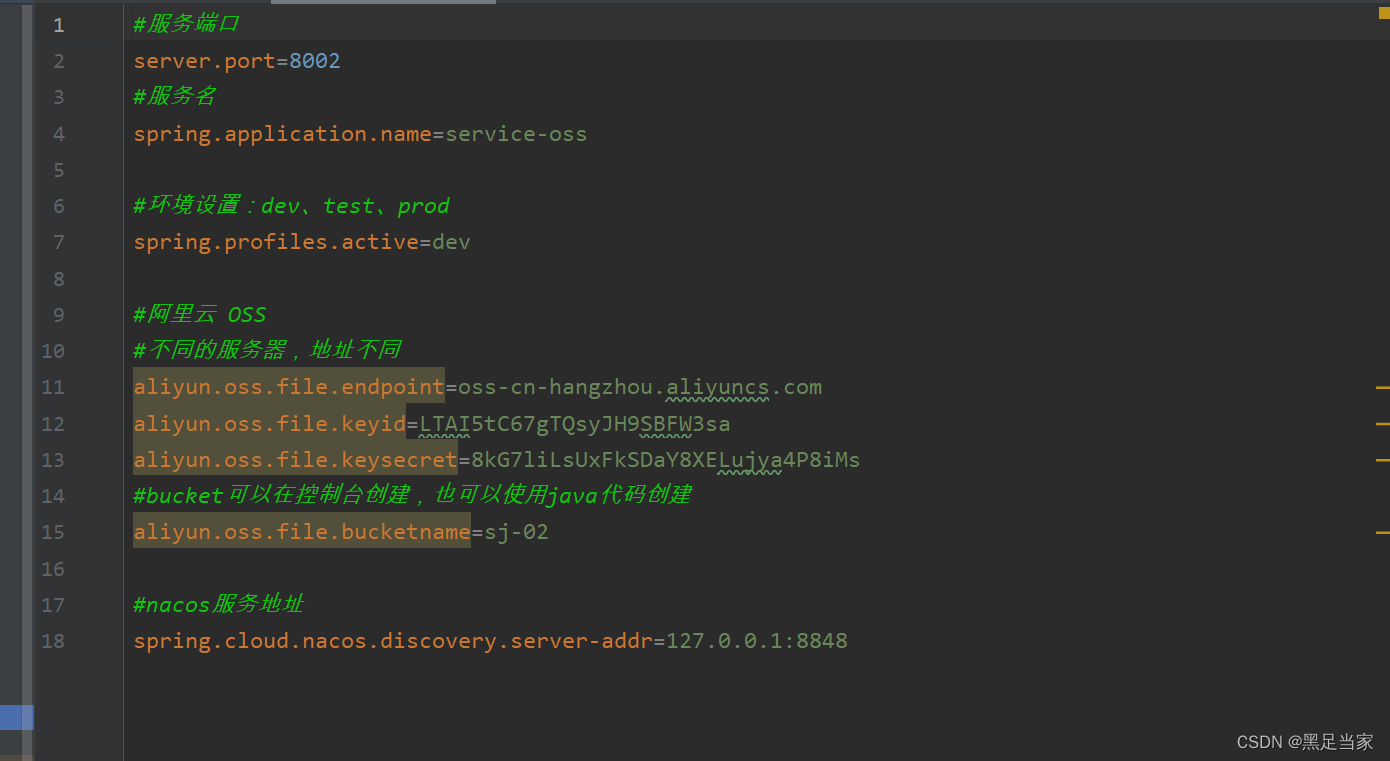Click the 'spring.profiles.active' key

click(x=276, y=242)
